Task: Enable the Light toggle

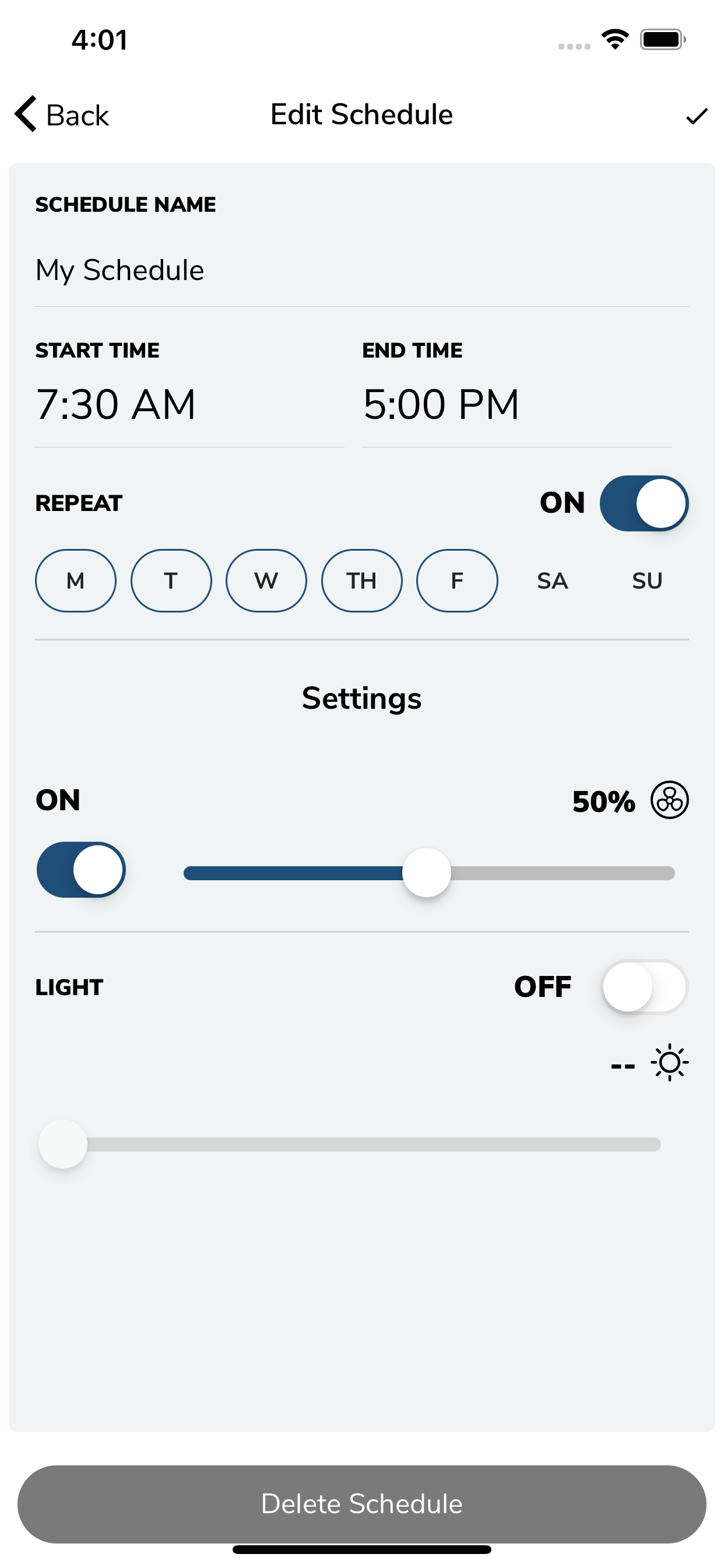Action: point(644,986)
